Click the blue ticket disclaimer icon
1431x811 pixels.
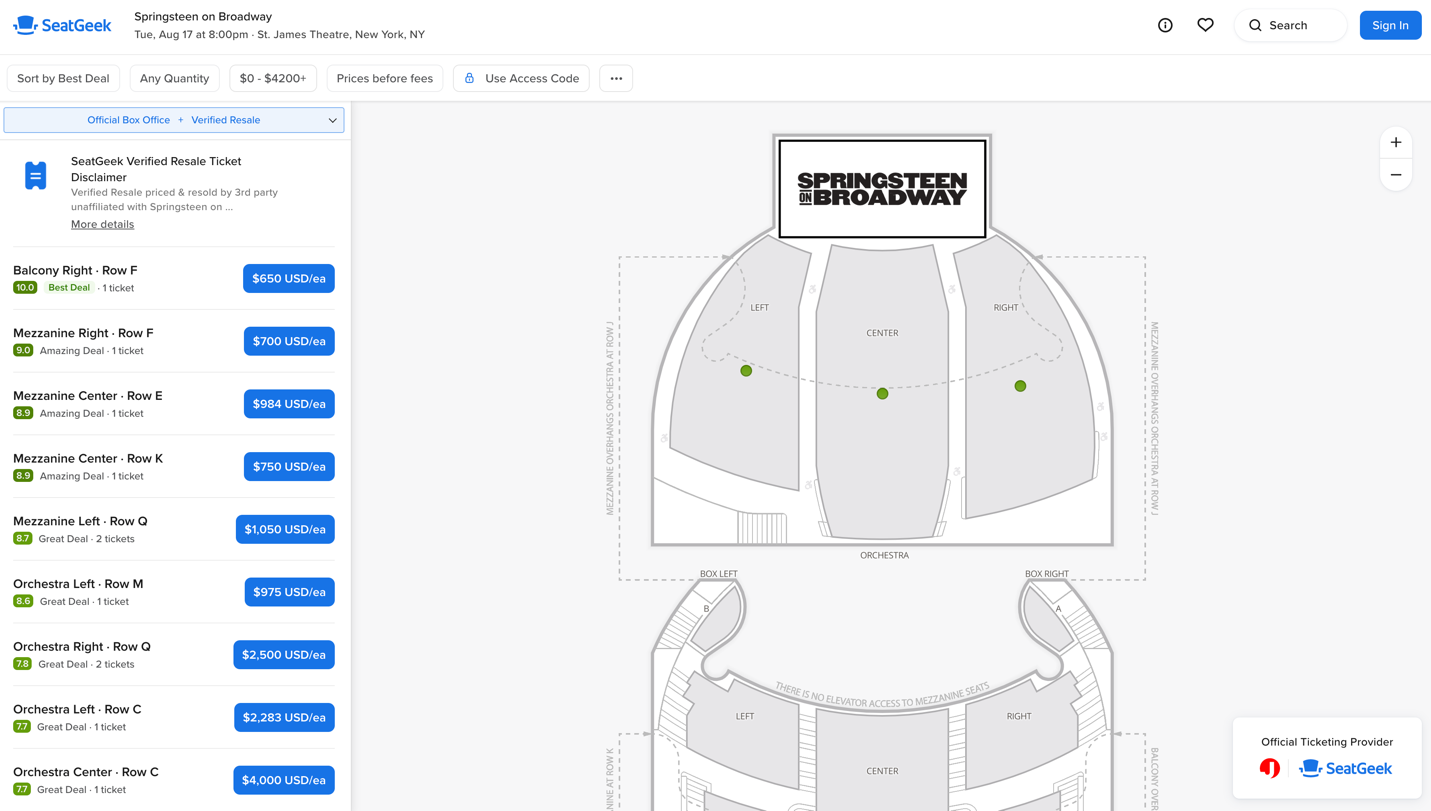coord(35,174)
